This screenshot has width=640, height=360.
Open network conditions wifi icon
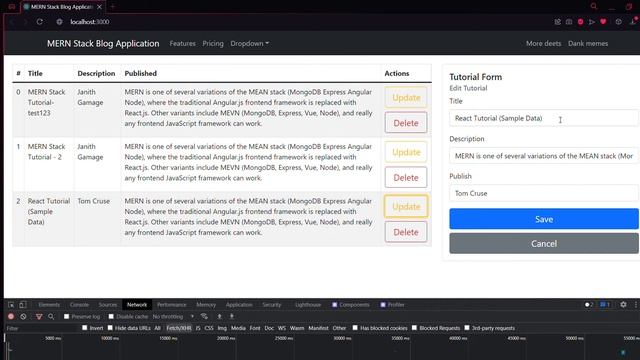[204, 316]
